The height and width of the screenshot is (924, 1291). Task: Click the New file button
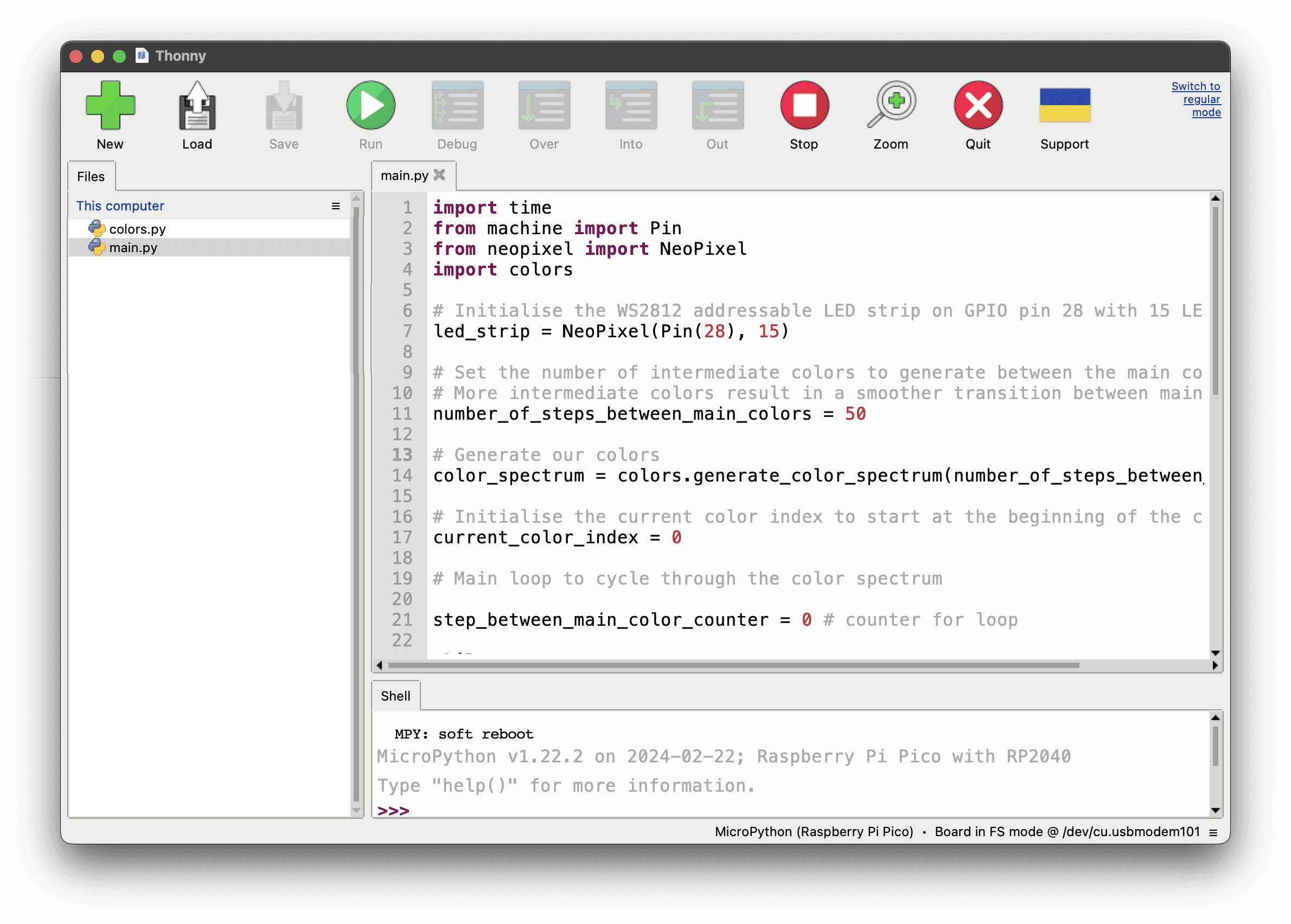coord(109,107)
